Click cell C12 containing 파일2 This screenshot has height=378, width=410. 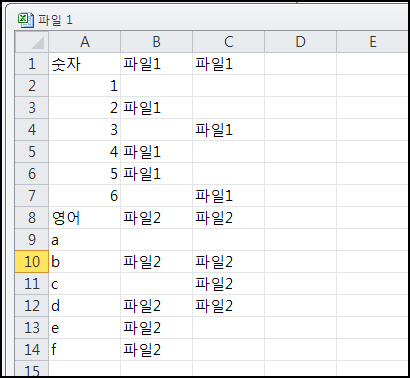(228, 306)
